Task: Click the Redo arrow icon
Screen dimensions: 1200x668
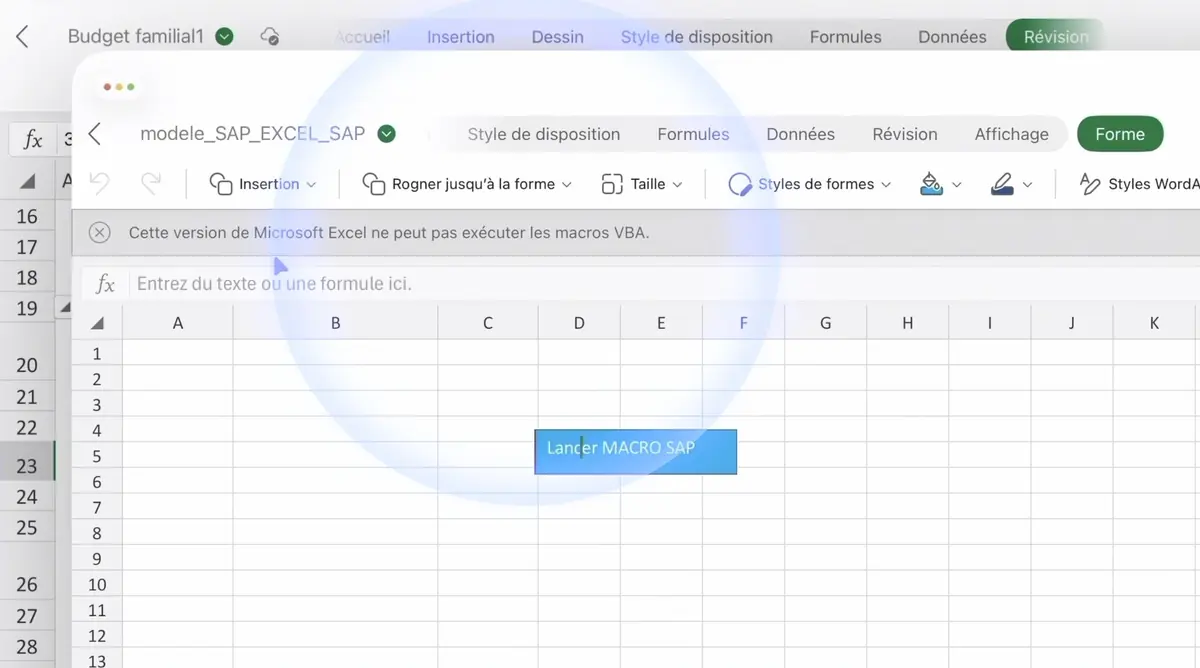Action: (151, 184)
